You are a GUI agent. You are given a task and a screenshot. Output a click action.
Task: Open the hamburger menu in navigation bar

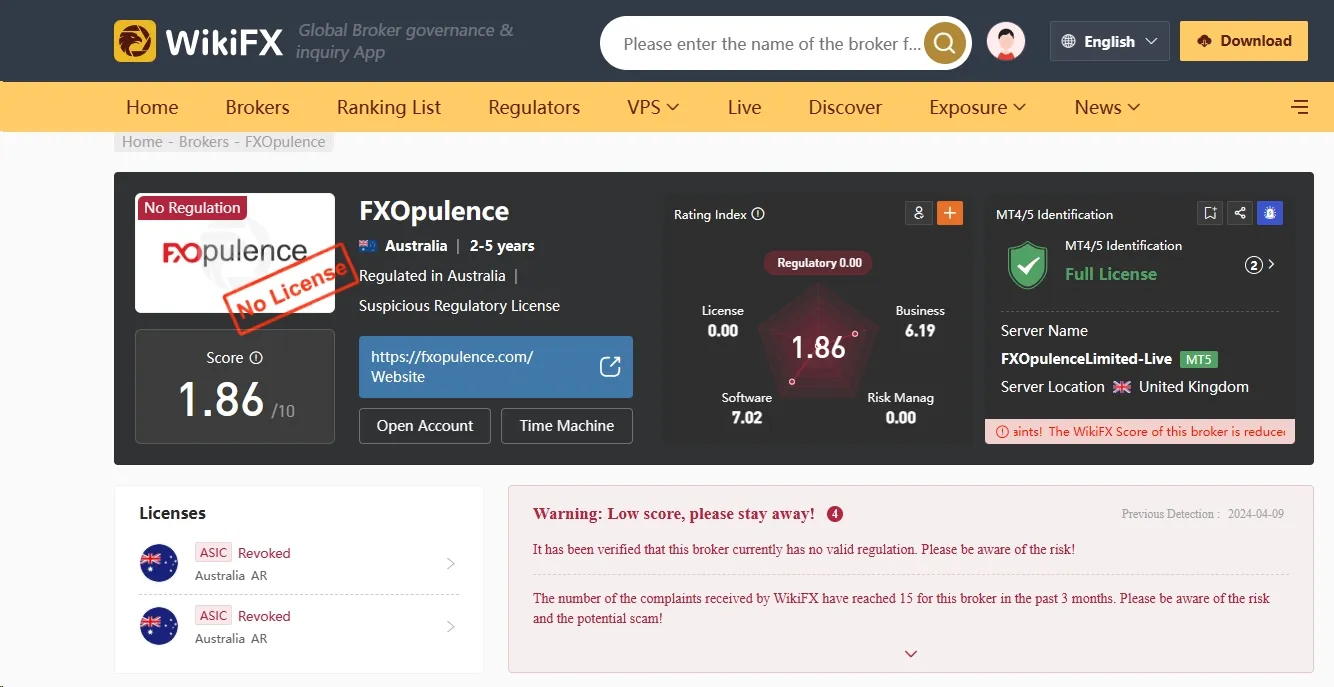click(x=1299, y=107)
